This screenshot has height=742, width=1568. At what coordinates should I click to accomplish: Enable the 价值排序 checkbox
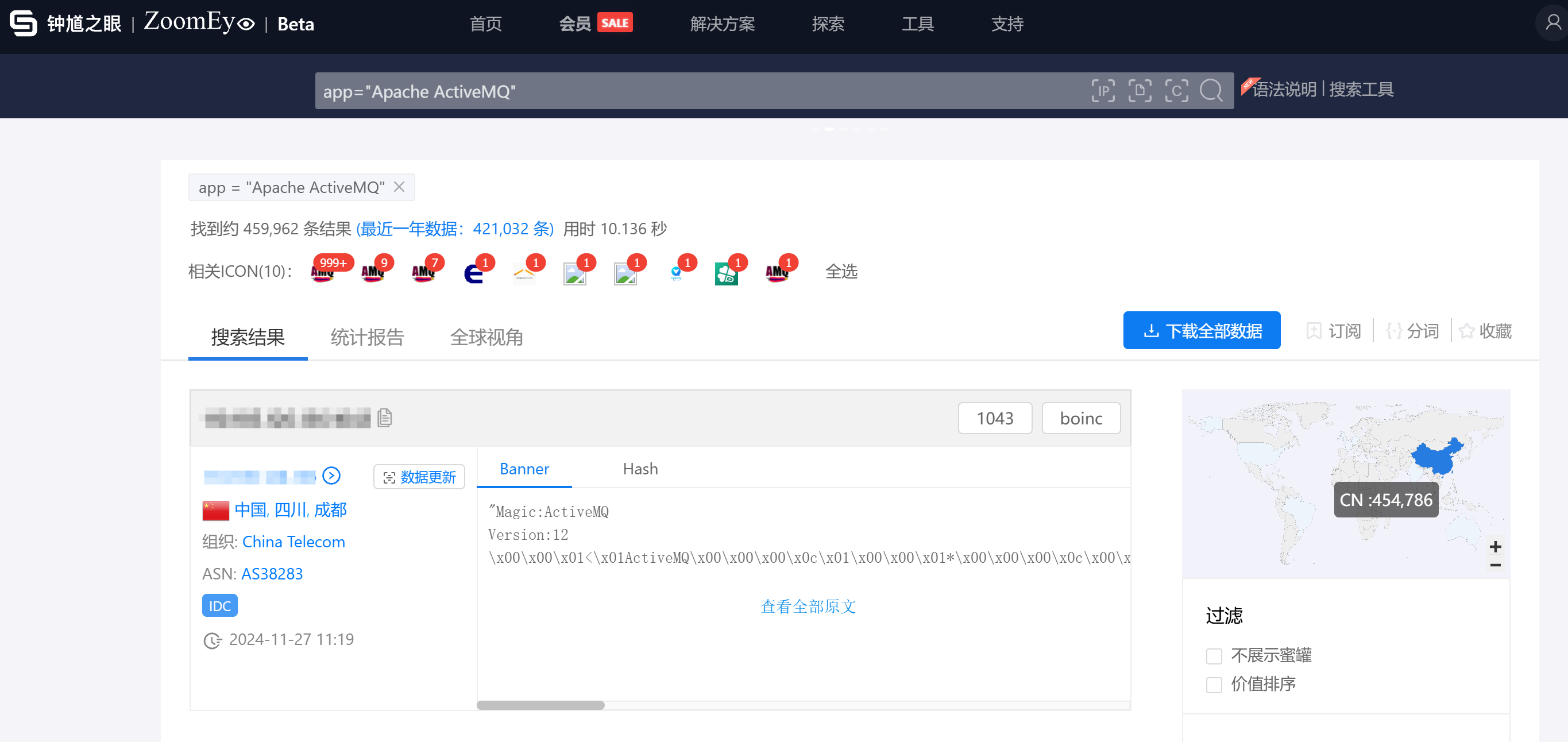click(x=1214, y=684)
